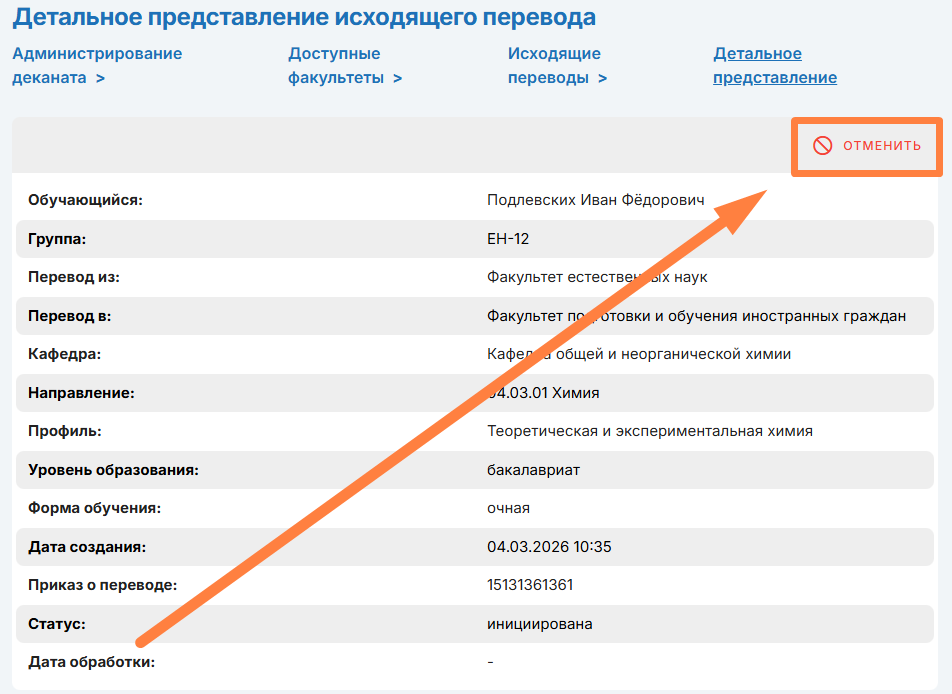Click the Теоретическая и экспериментальная химия profile
952x694 pixels.
(649, 431)
